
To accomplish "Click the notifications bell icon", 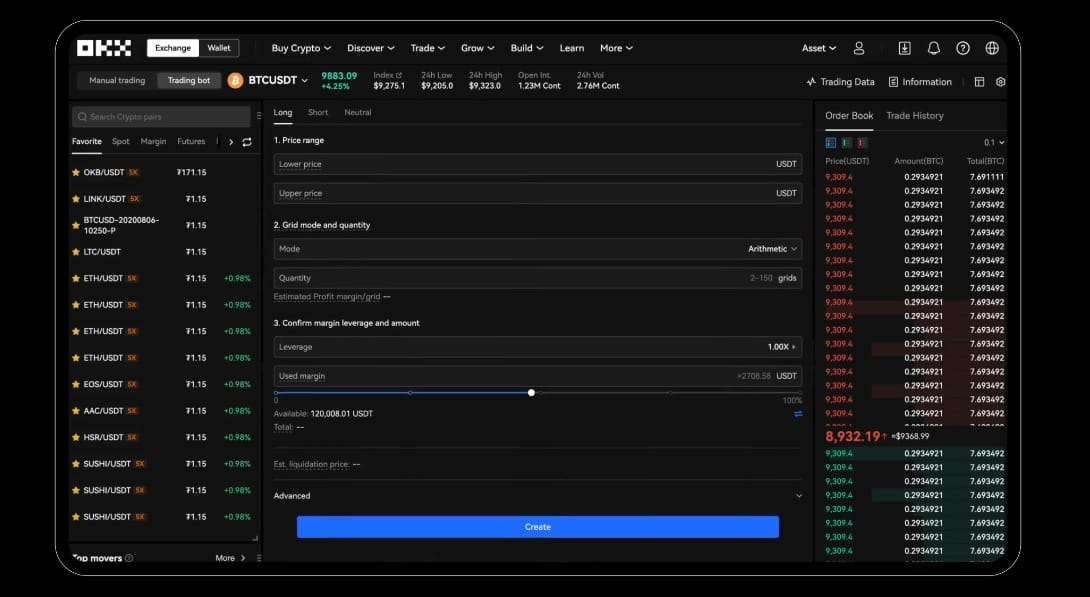I will point(933,47).
